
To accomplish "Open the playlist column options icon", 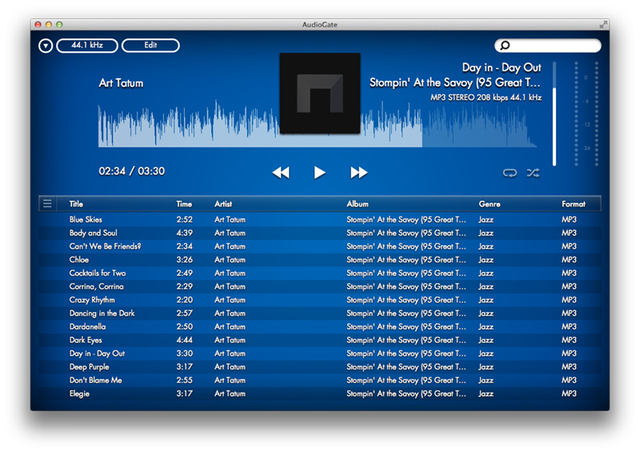I will (47, 203).
